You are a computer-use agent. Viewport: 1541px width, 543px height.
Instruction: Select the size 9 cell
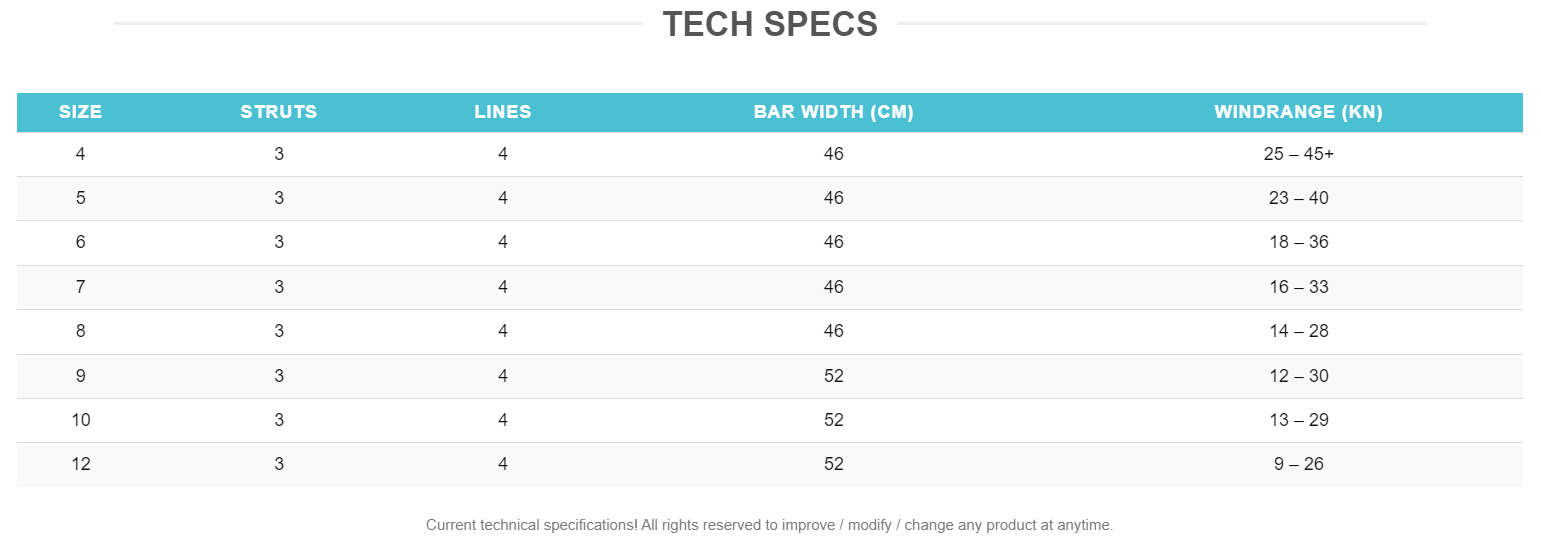point(81,376)
